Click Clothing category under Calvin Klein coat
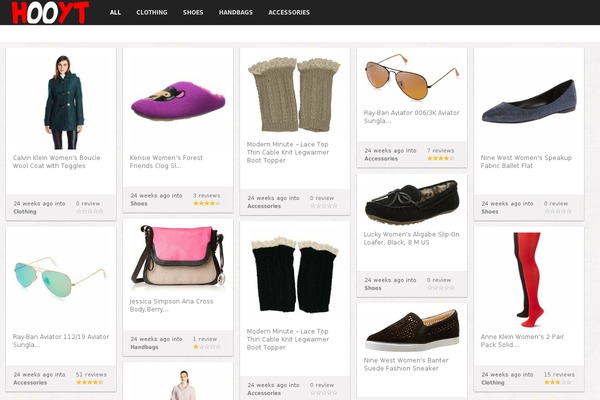The width and height of the screenshot is (600, 400). (x=25, y=212)
